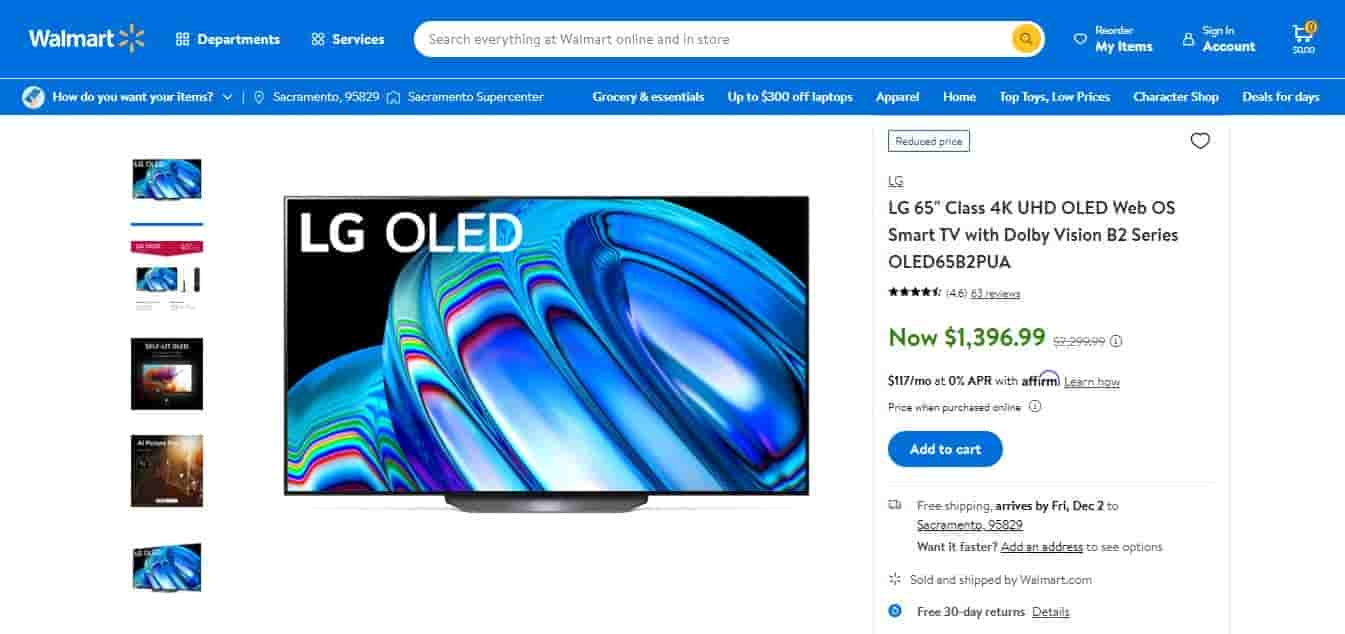Open Up to $300 off laptops
This screenshot has height=634, width=1345.
pos(790,97)
